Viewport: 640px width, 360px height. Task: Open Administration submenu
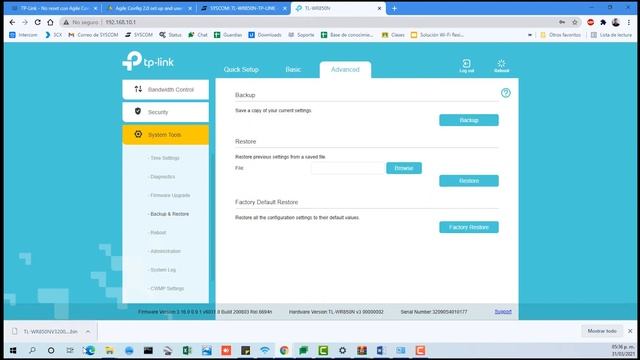(165, 251)
